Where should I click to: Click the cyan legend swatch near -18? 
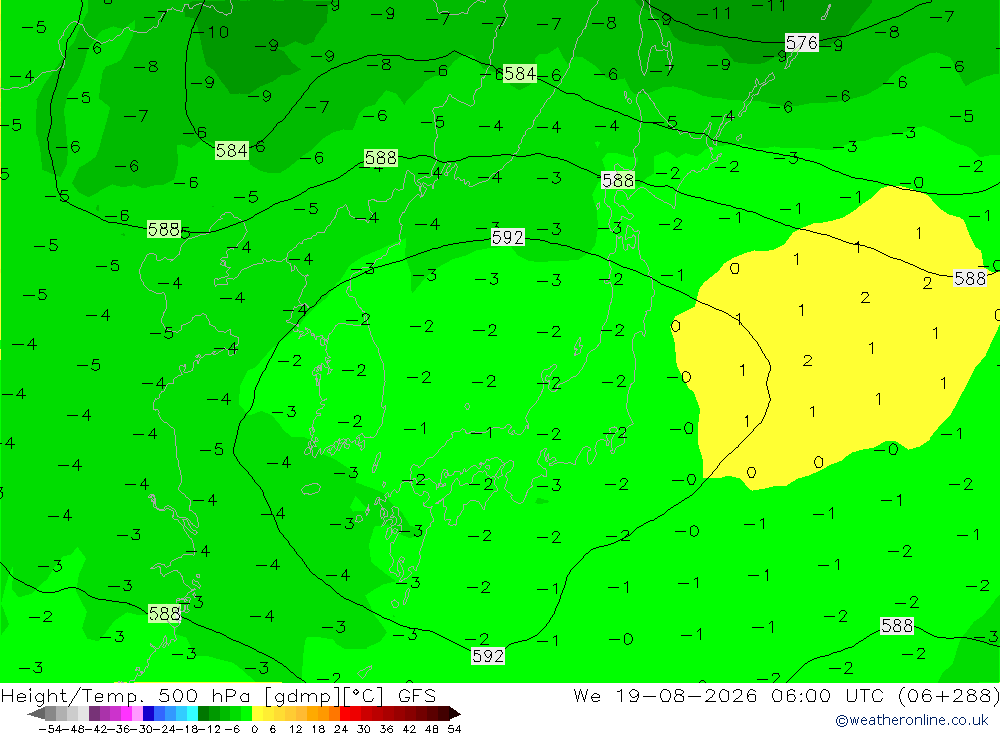tap(192, 714)
